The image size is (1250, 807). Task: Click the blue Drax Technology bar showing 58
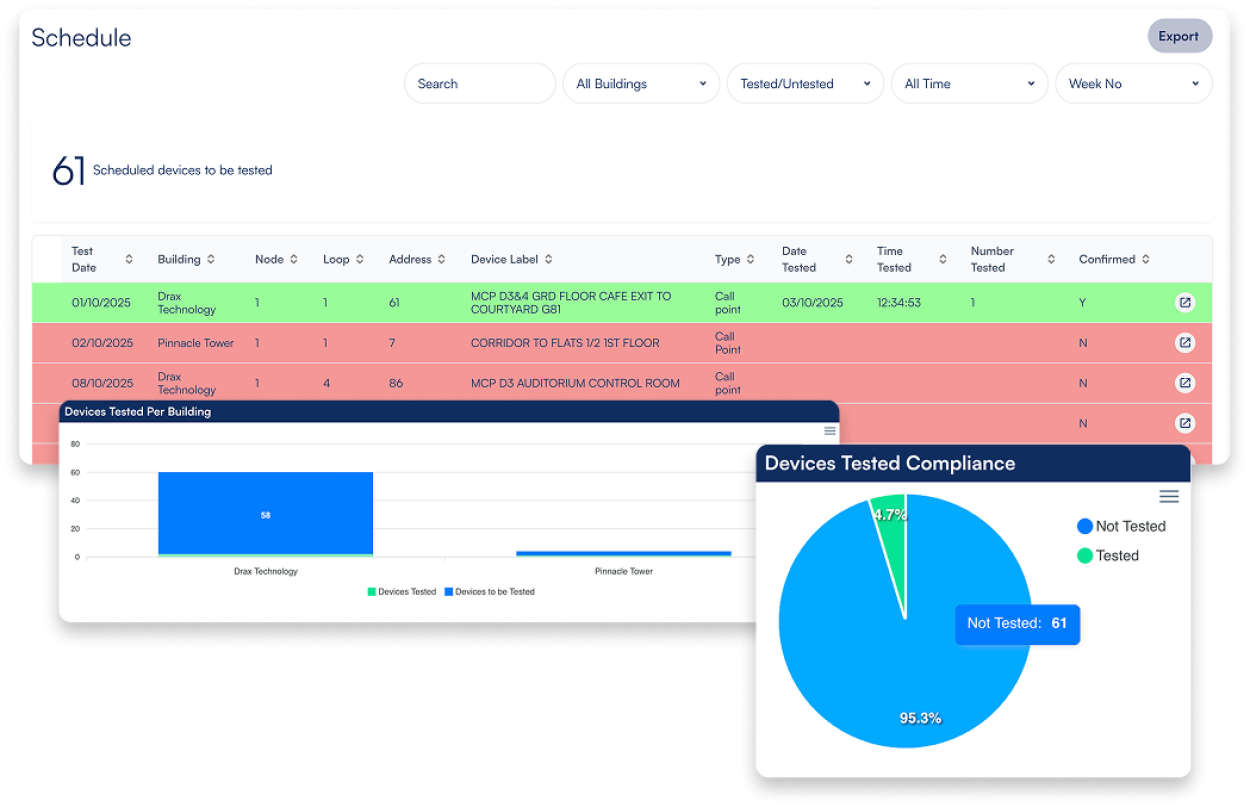click(x=265, y=513)
